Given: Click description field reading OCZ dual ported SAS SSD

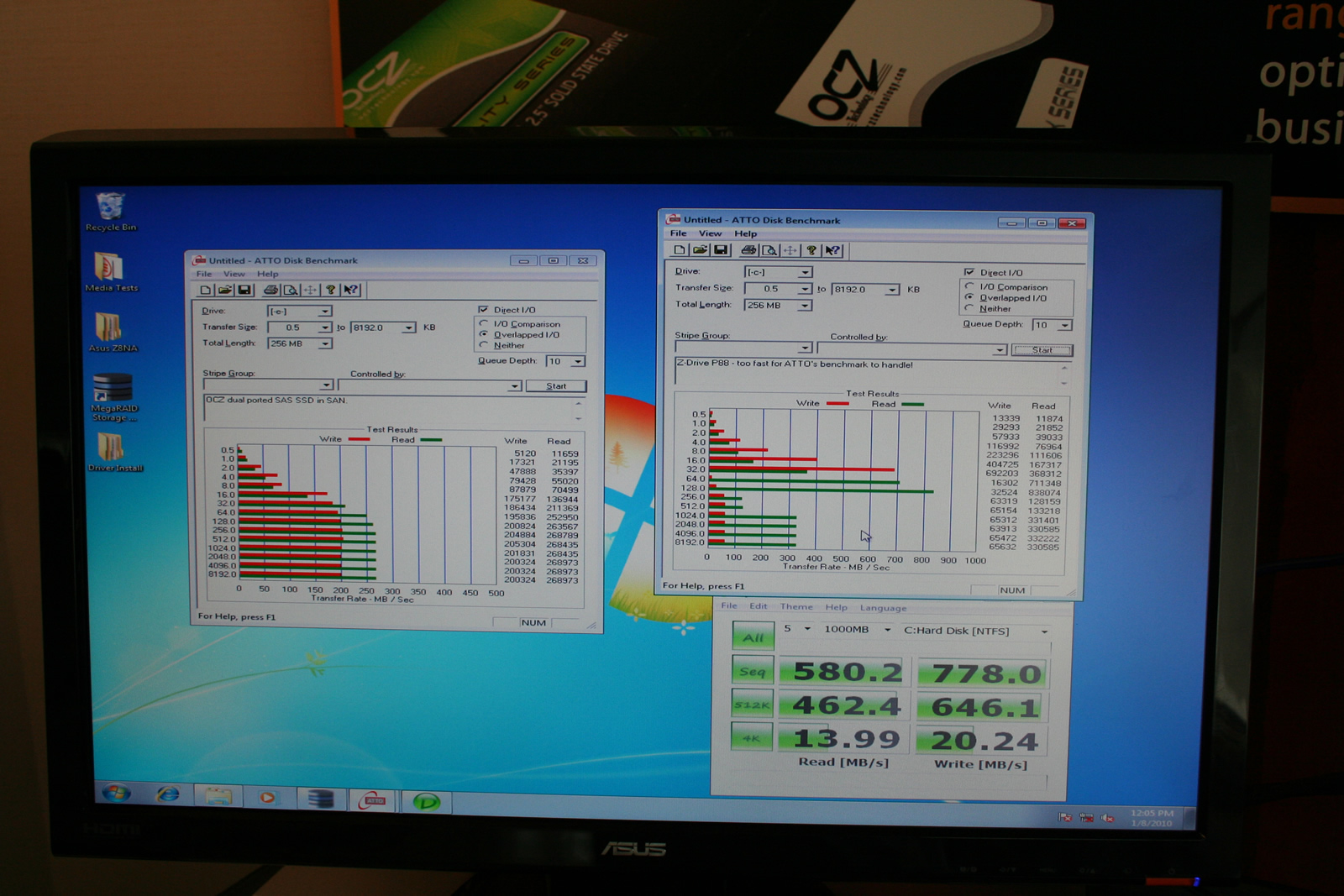Looking at the screenshot, I should click(394, 408).
